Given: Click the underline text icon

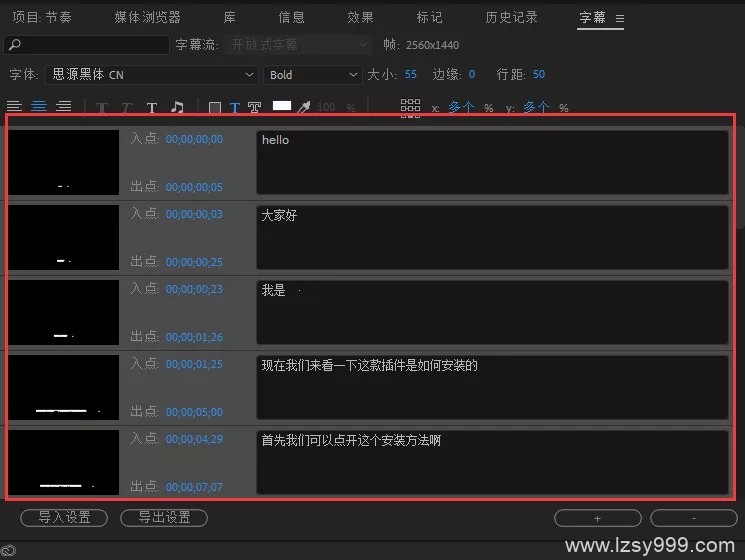Looking at the screenshot, I should coord(152,108).
